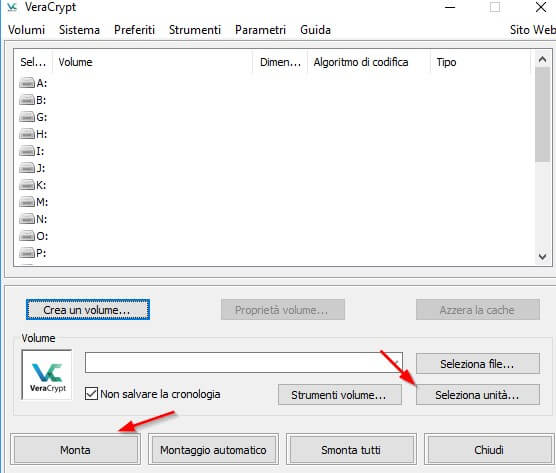This screenshot has width=556, height=473.
Task: Click the Sel... column header
Action: [x=33, y=62]
